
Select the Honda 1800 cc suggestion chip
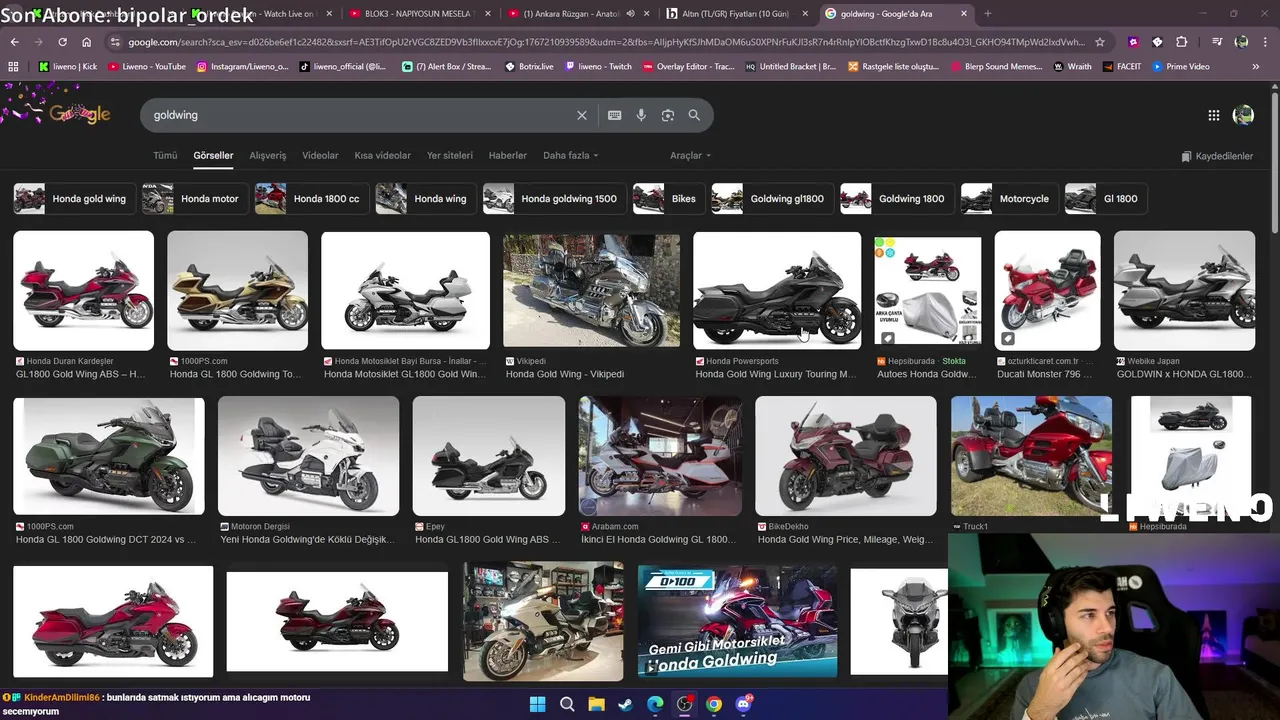pyautogui.click(x=310, y=199)
